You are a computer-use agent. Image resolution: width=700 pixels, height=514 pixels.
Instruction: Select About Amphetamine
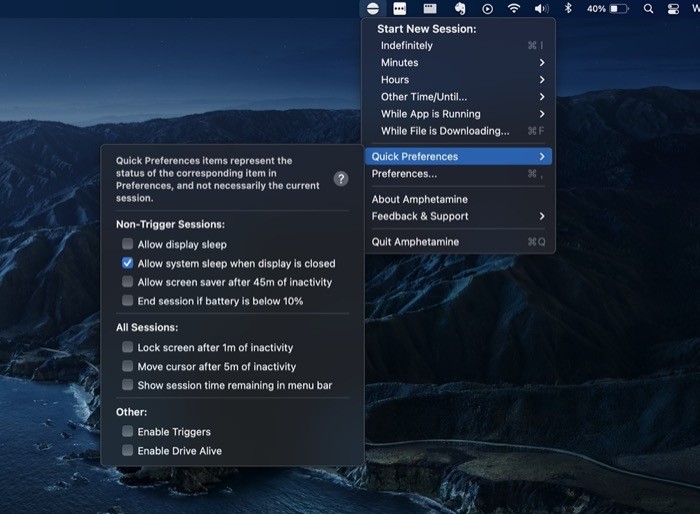(x=458, y=199)
